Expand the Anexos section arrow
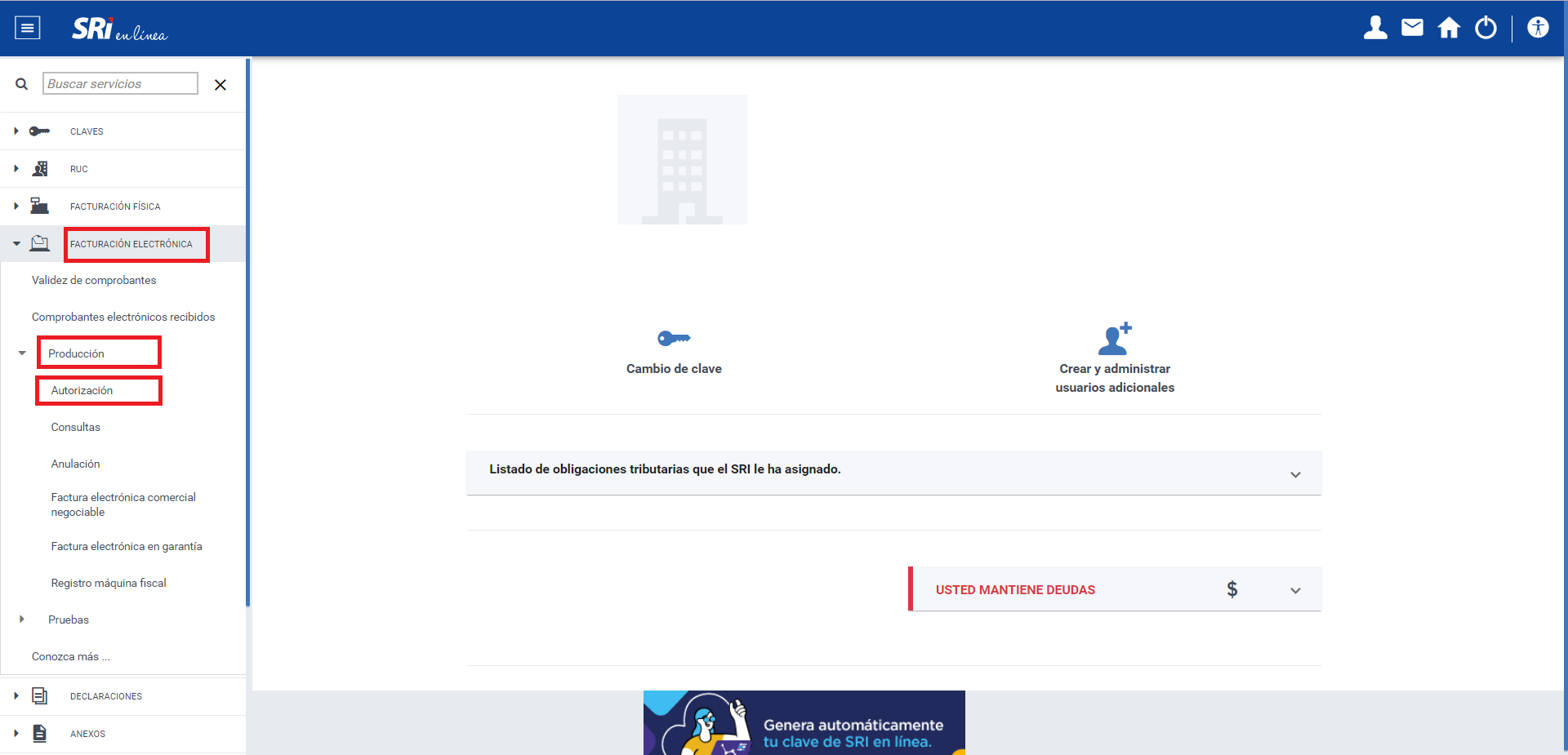Image resolution: width=1568 pixels, height=755 pixels. tap(16, 733)
